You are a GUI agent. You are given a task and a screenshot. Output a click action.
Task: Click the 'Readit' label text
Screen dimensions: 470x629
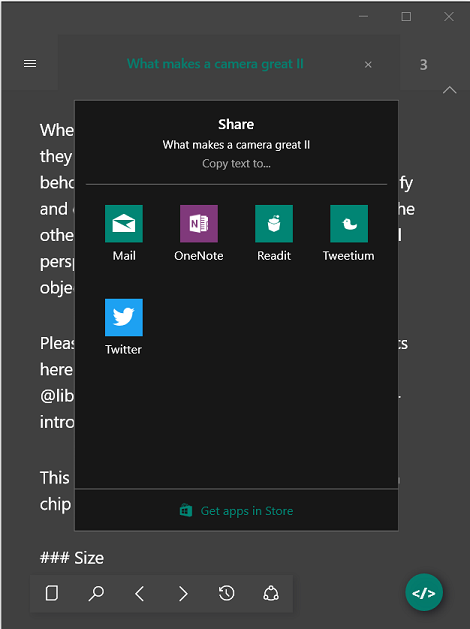pyautogui.click(x=274, y=256)
